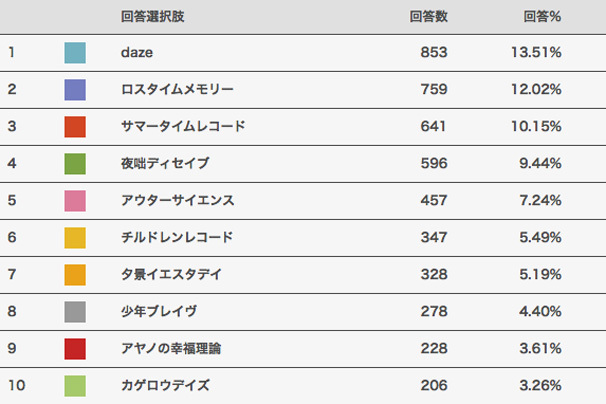The width and height of the screenshot is (606, 404).
Task: Click the teal swatch beside daze
Action: tap(75, 53)
